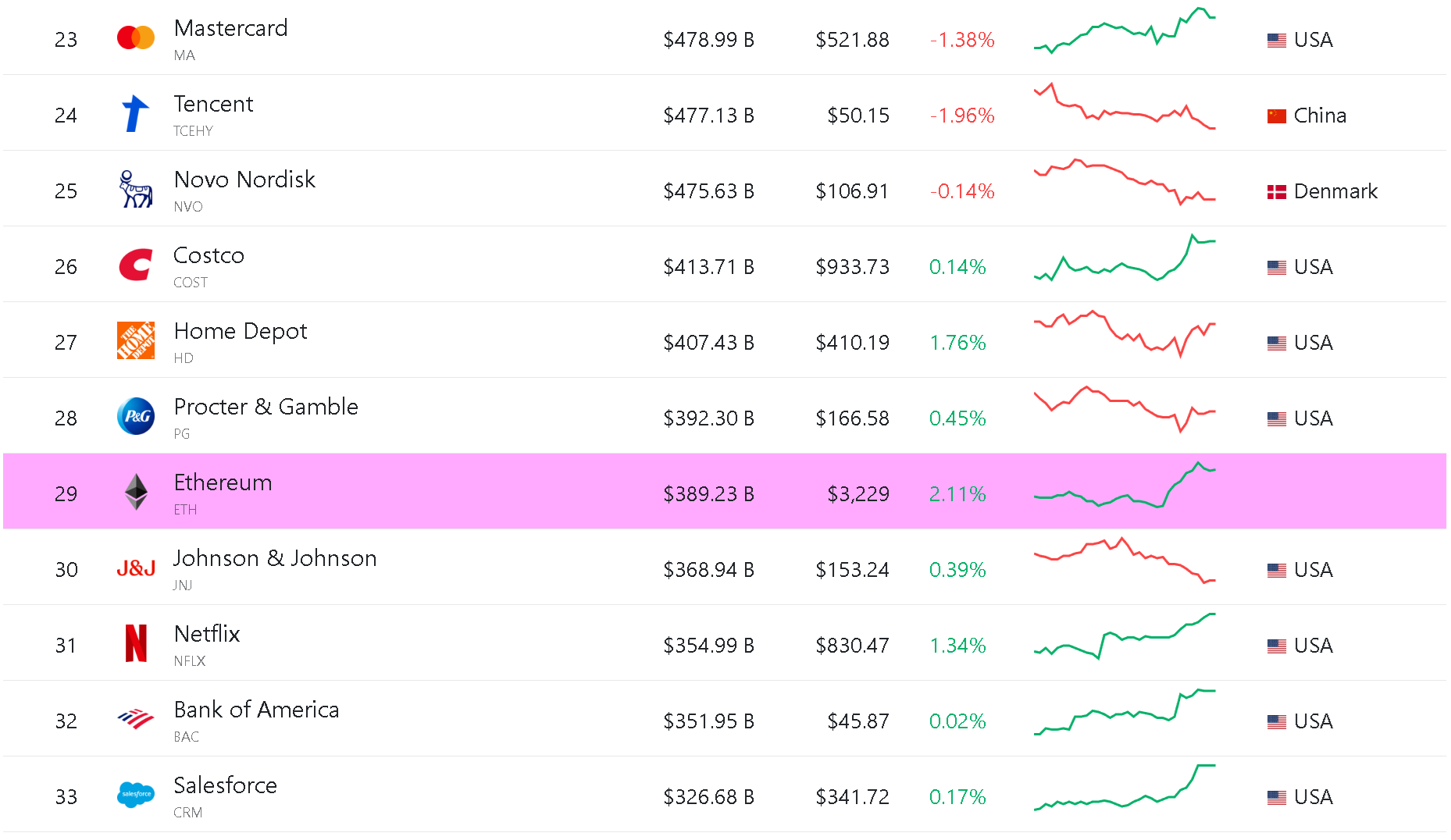Click Johnson & Johnson market cap $368.94 B
The height and width of the screenshot is (840, 1451).
click(708, 570)
